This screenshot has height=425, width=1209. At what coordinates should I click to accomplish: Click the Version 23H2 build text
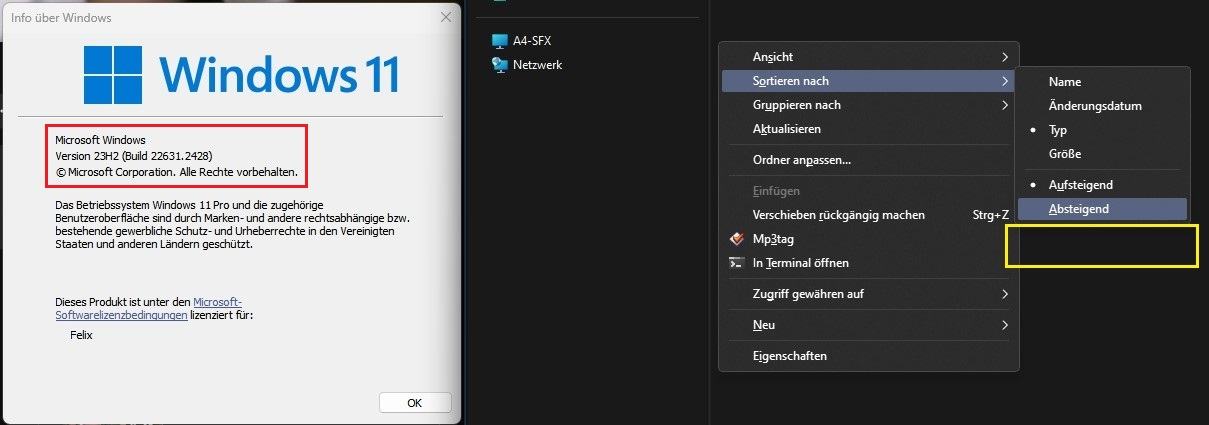(134, 156)
